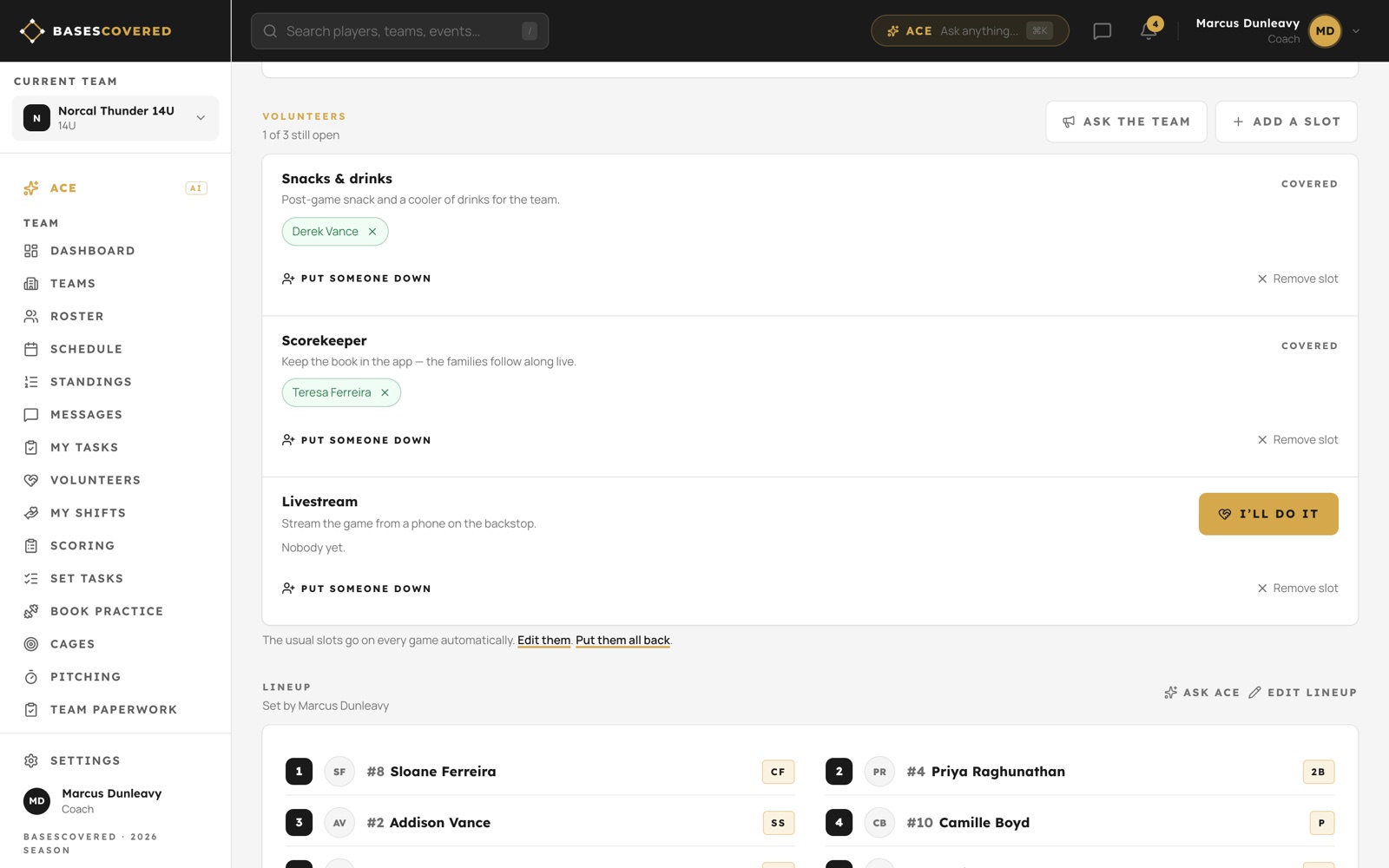Open Pitching stopwatch section

pos(115,677)
